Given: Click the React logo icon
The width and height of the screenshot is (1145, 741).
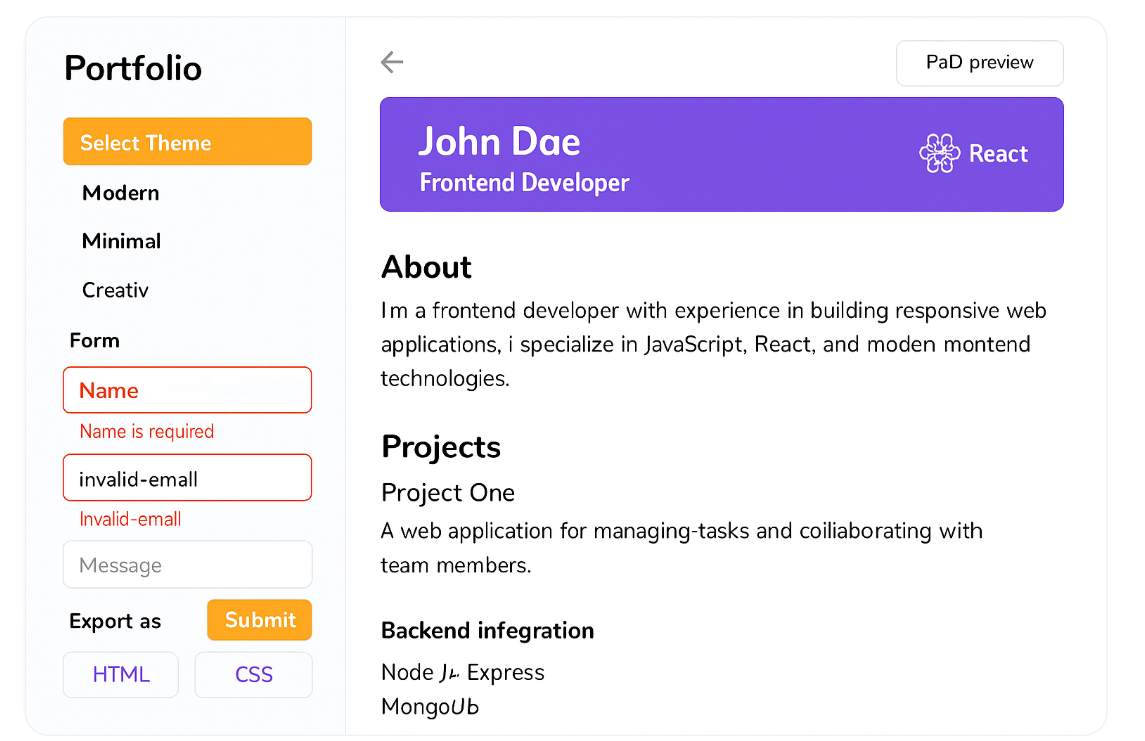Looking at the screenshot, I should click(x=939, y=153).
